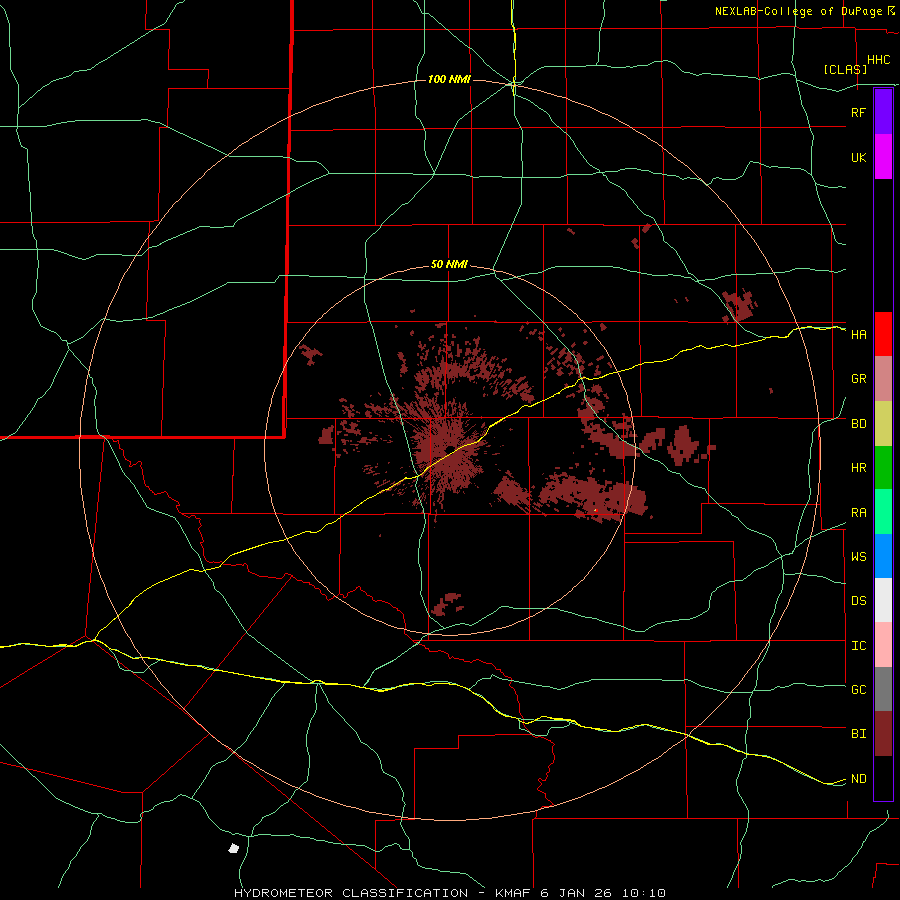Click the small white marker near the bottom
Image resolution: width=900 pixels, height=900 pixels.
coord(233,848)
